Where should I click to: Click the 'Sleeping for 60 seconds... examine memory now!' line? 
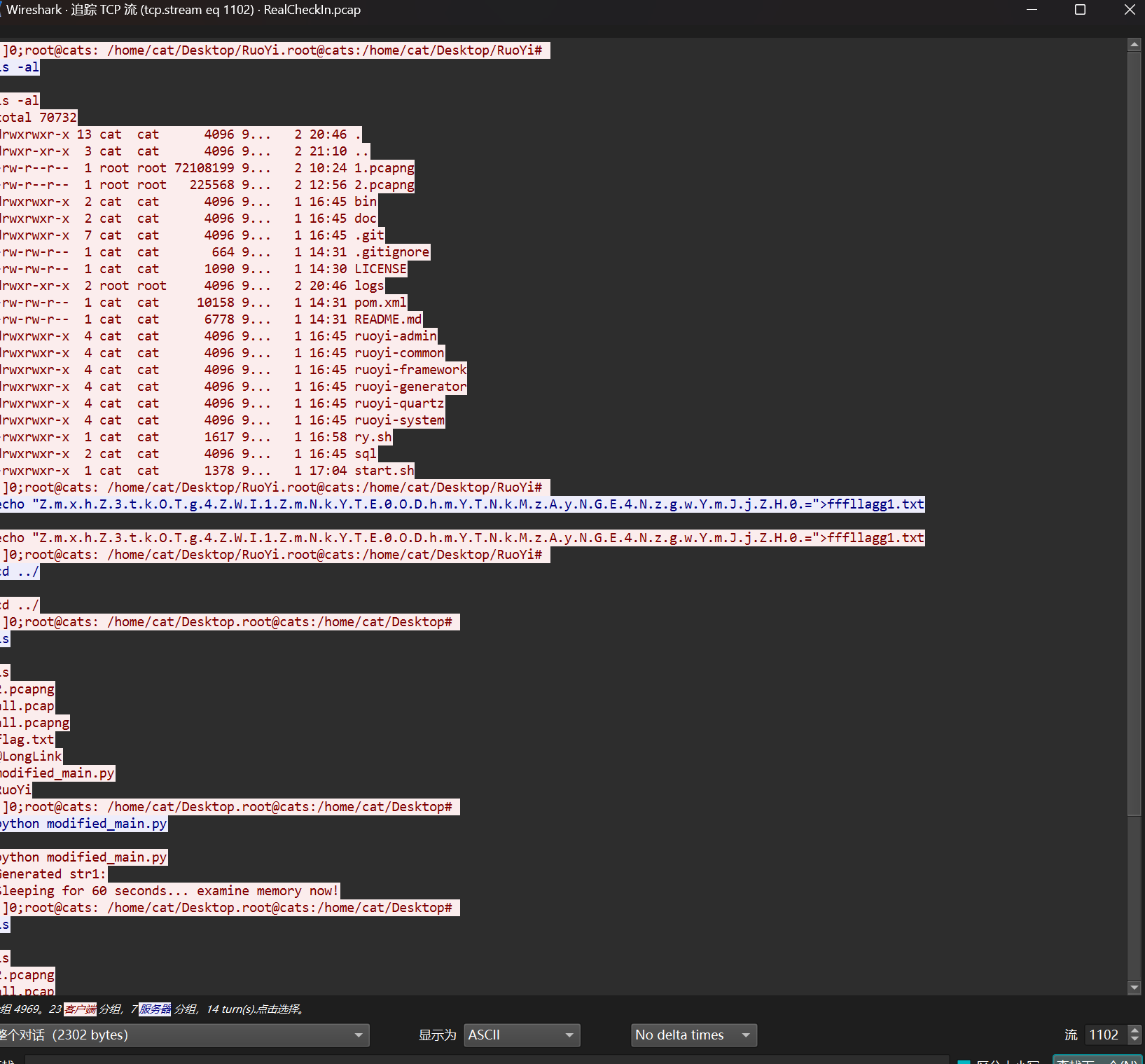pyautogui.click(x=169, y=891)
